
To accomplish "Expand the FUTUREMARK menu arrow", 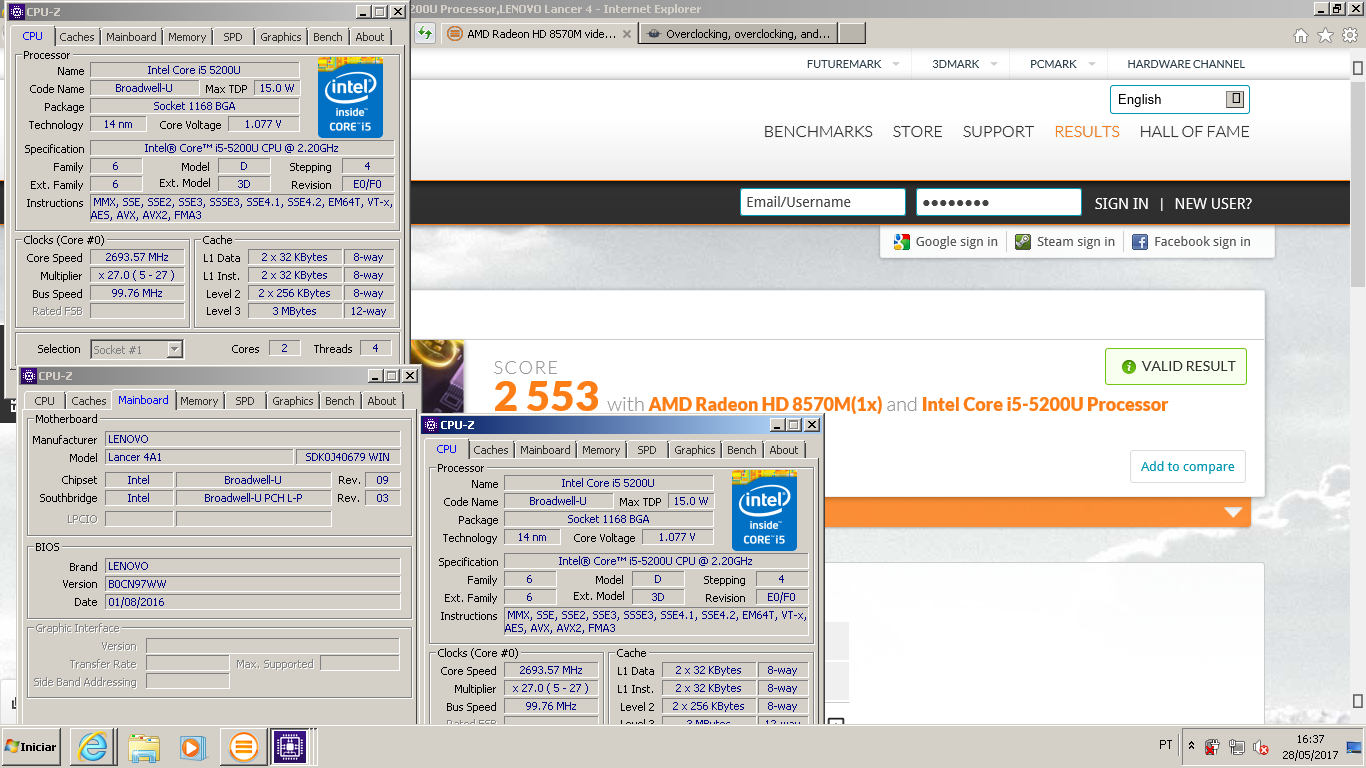I will point(895,64).
